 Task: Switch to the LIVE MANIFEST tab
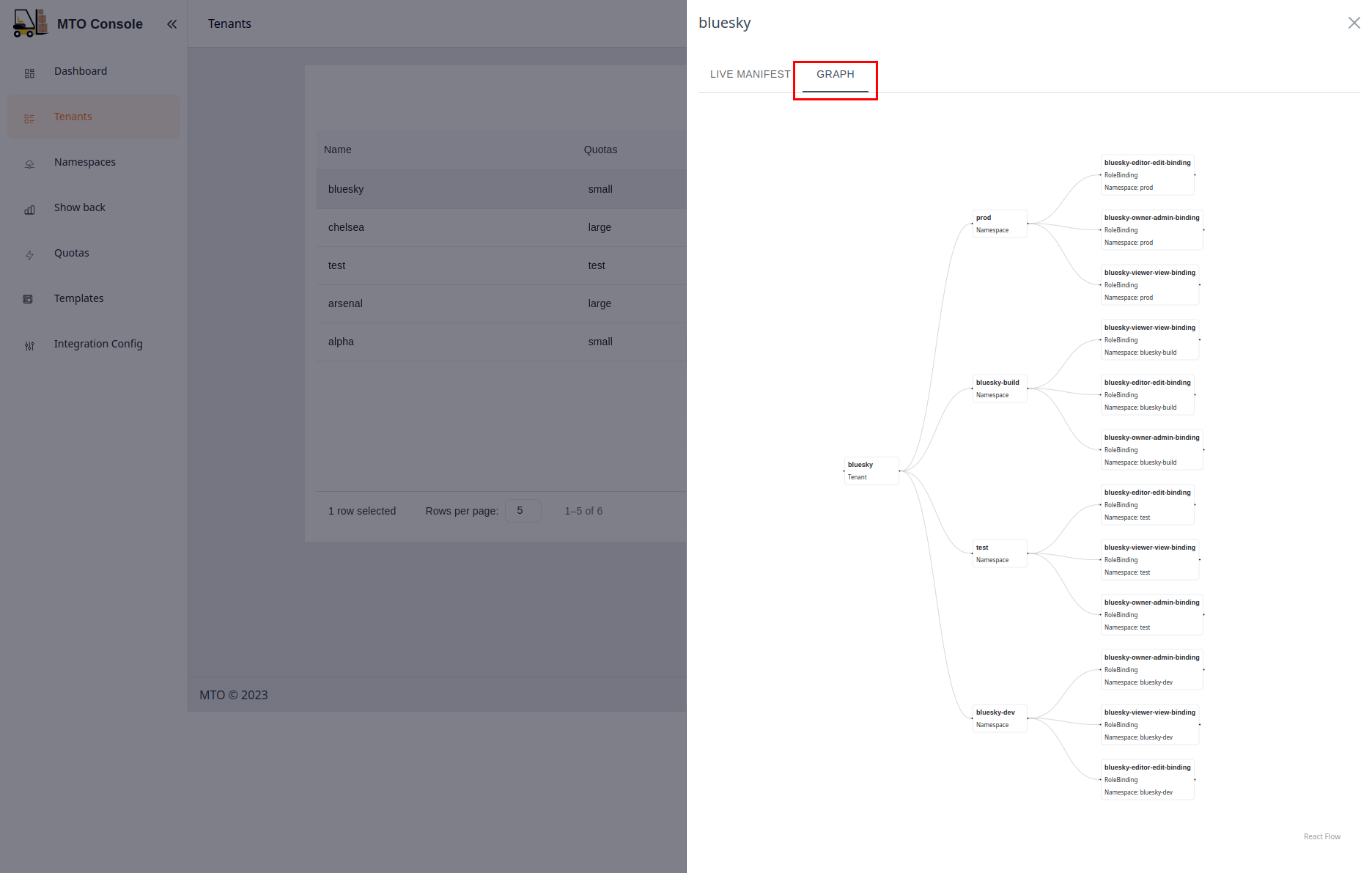point(749,74)
